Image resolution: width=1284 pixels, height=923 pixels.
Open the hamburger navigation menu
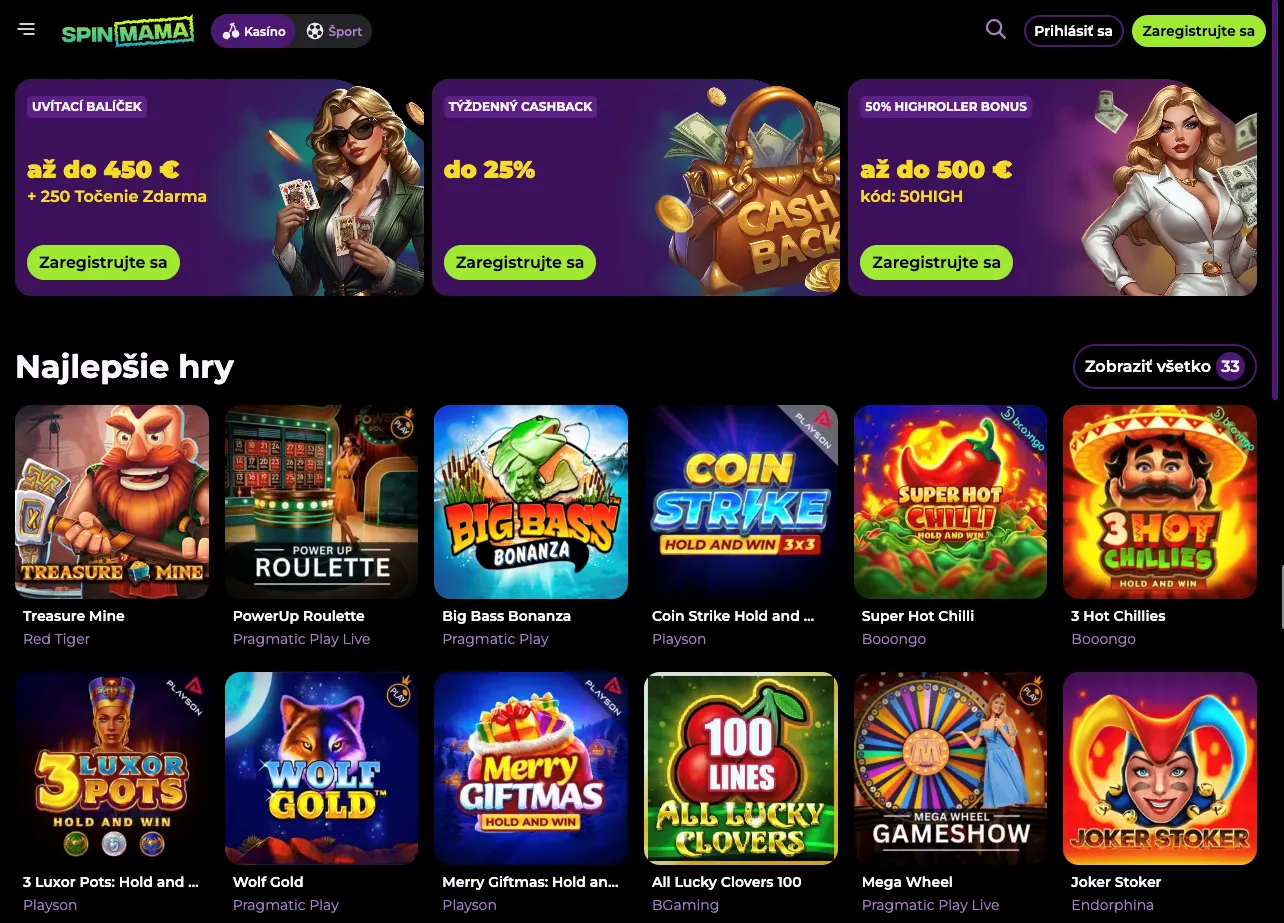[26, 29]
